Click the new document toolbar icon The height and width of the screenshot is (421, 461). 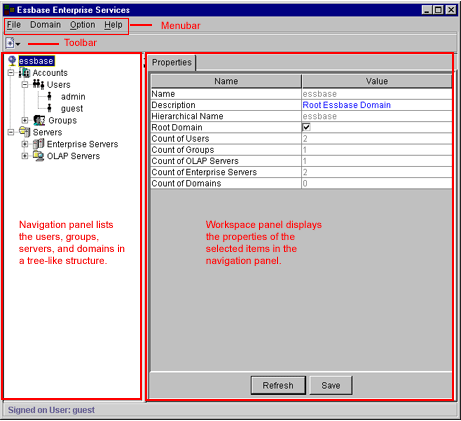(10, 43)
